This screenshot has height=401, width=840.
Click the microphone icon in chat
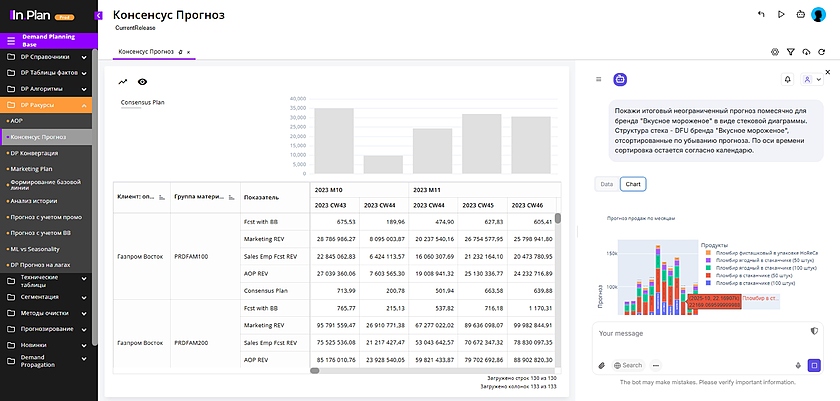[x=798, y=365]
